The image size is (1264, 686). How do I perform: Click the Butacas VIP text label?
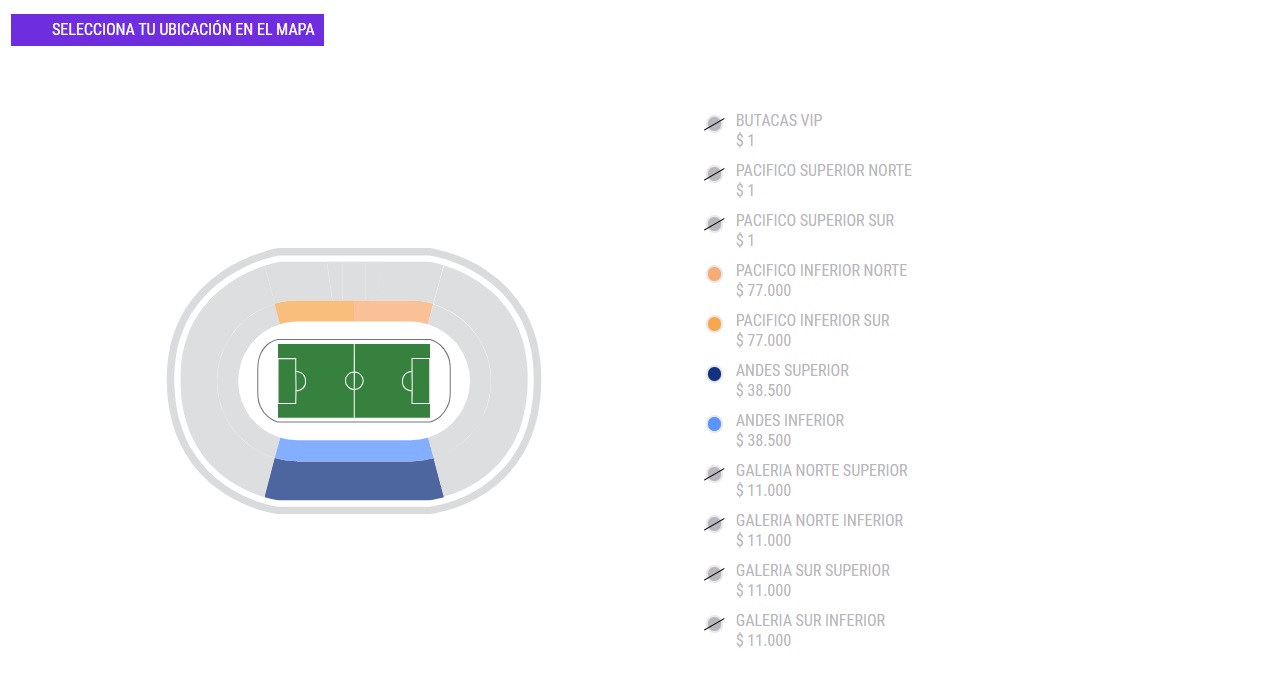click(779, 120)
